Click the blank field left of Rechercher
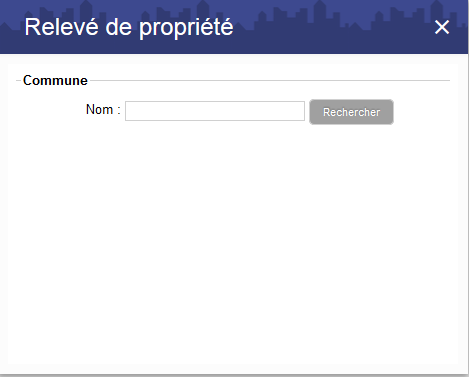469x377 pixels. (x=215, y=111)
